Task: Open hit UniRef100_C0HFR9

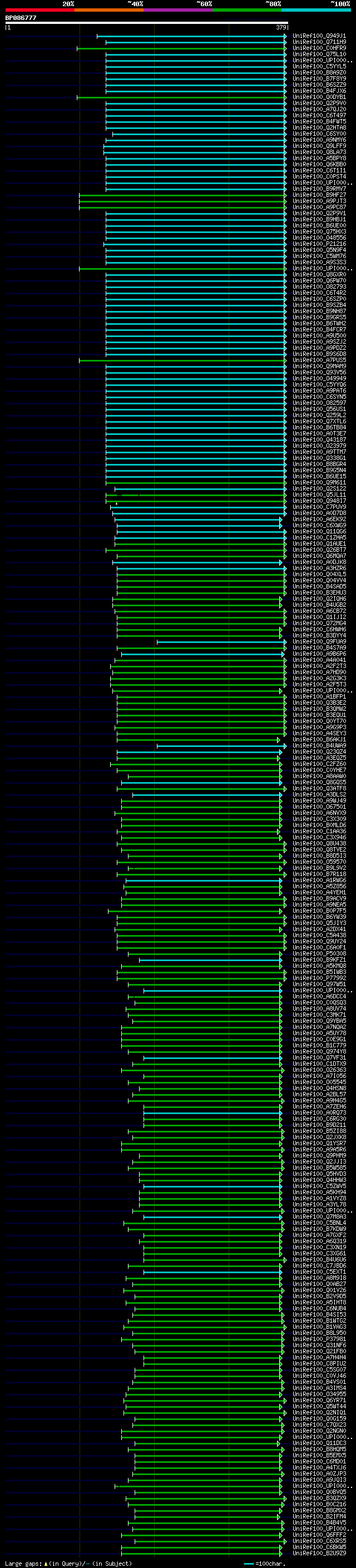Action: click(x=319, y=48)
